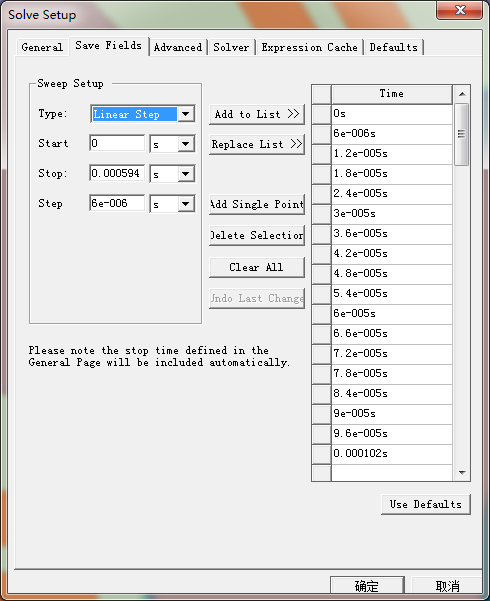The image size is (490, 601).
Task: Click Add to List button
Action: click(257, 114)
